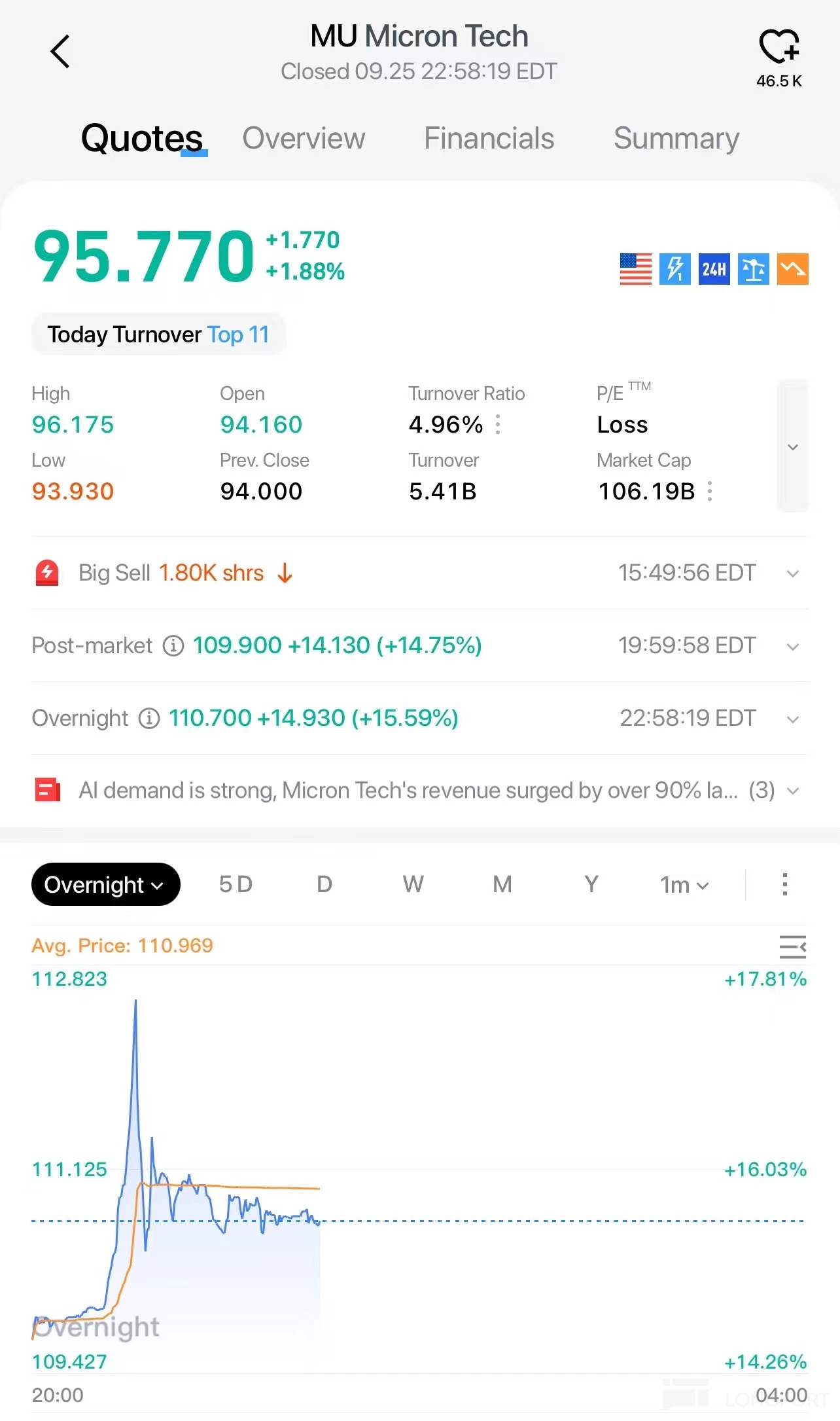The image size is (840, 1421).
Task: Open chart settings list icon
Action: tap(792, 946)
